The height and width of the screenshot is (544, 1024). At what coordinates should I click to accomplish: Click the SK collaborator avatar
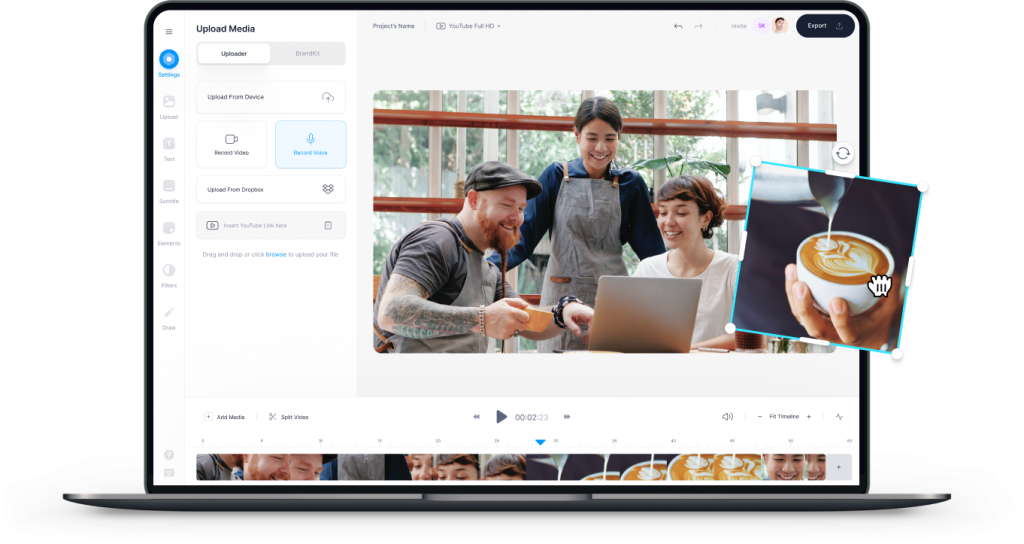[761, 26]
